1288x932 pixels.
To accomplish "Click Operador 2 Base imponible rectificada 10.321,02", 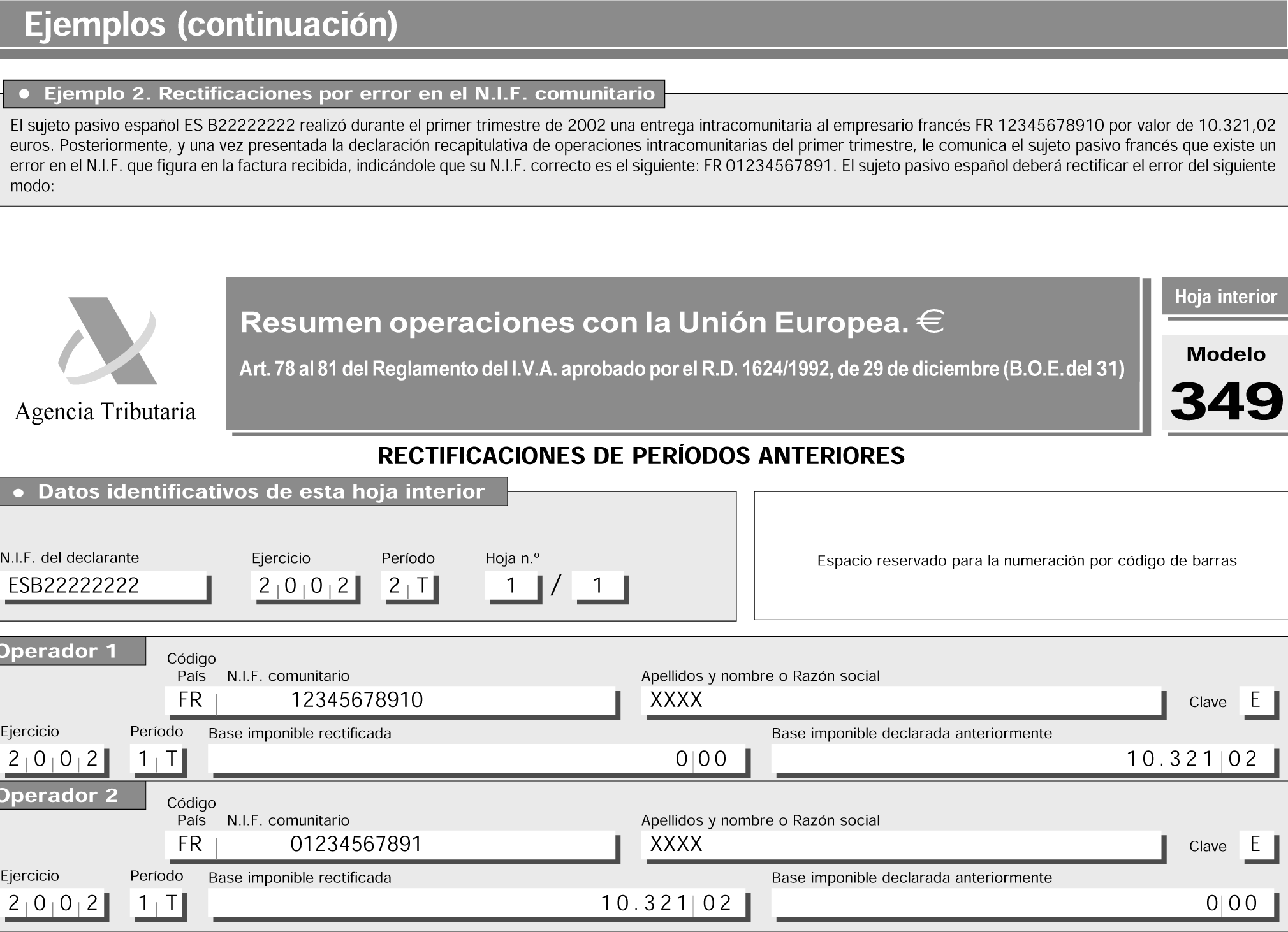I will pos(478,903).
